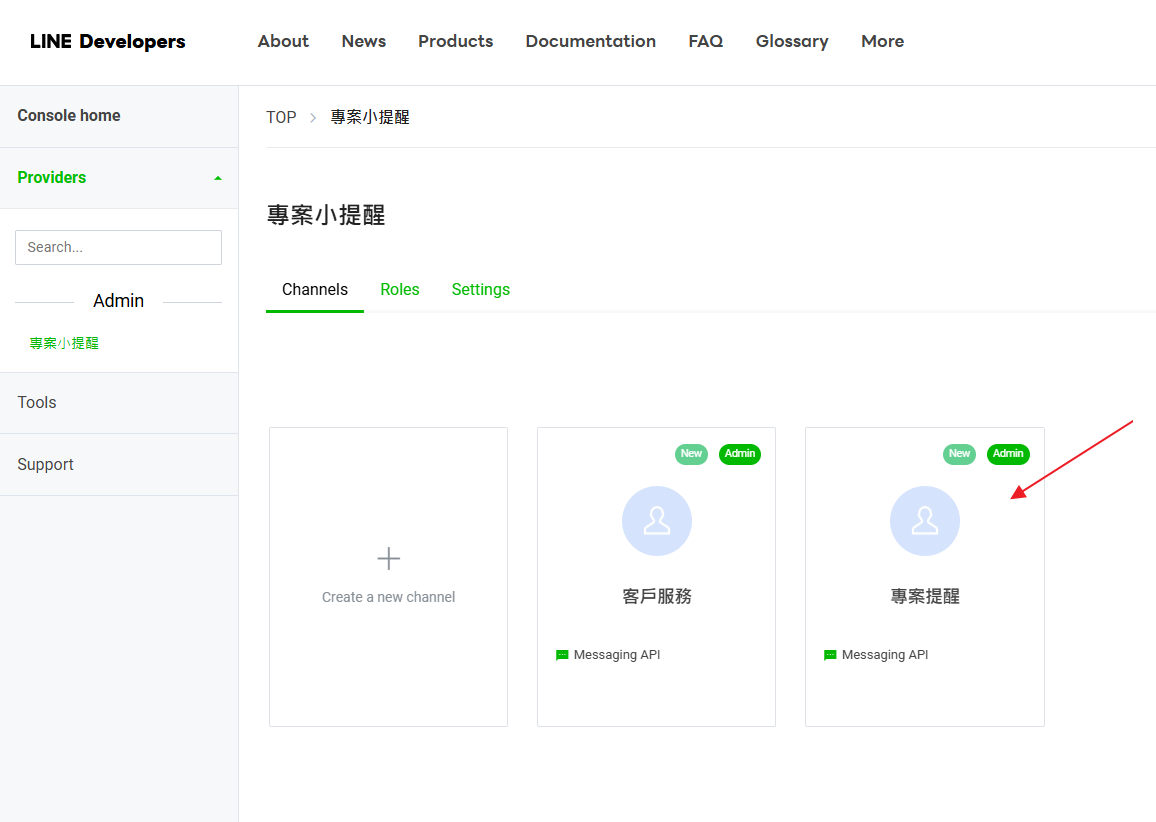Click the 專案提醒 channel avatar icon
Screen dimensions: 1156x822
click(925, 520)
